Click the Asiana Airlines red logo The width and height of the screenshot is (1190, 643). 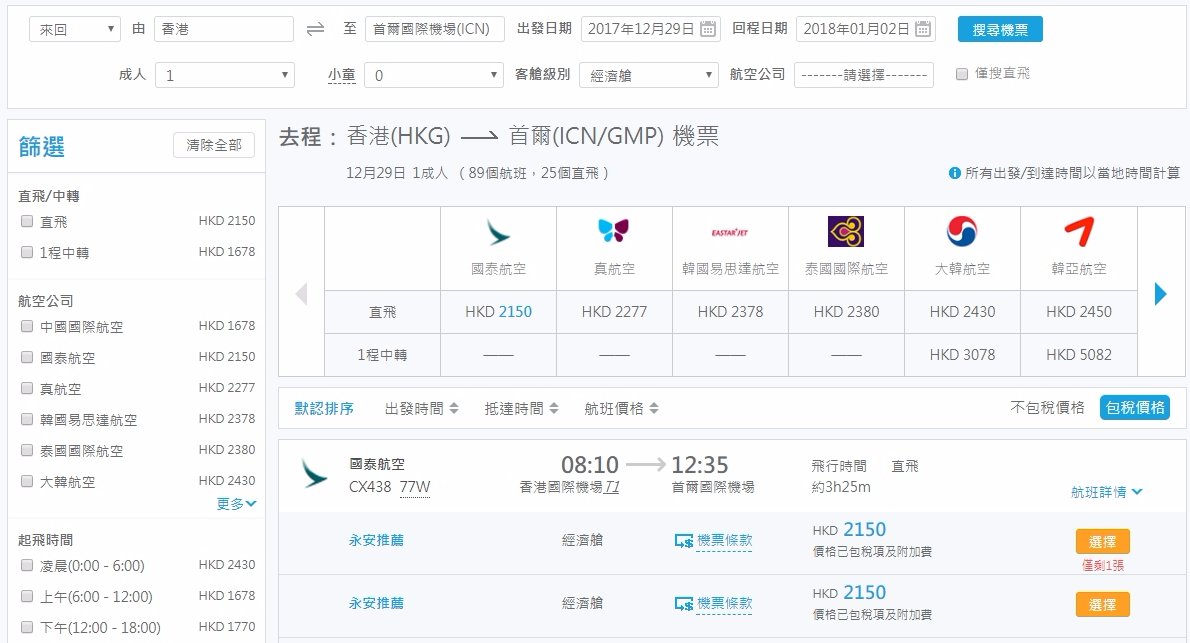coord(1078,232)
